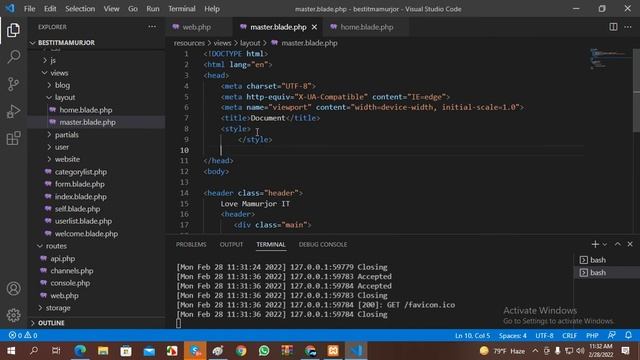Screen dimensions: 640x360
Task: Open notifications bell in status bar
Action: [628, 336]
